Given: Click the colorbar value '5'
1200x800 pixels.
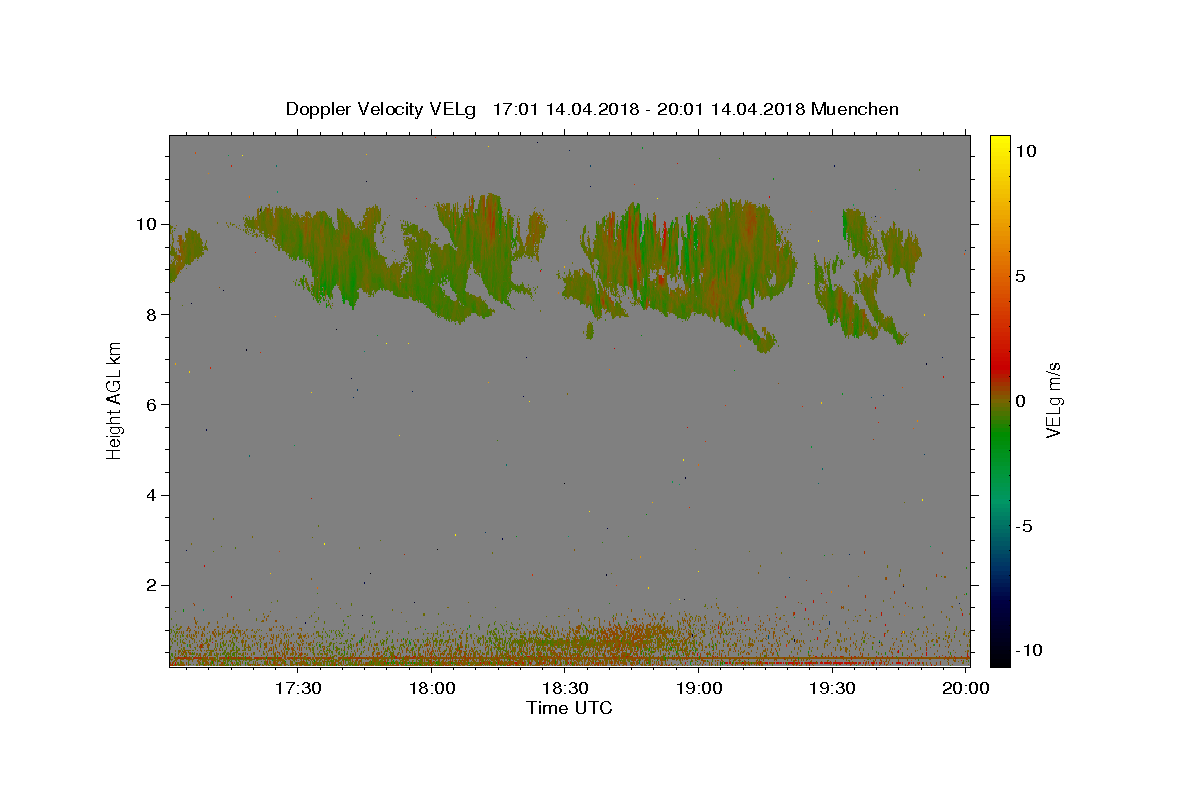Looking at the screenshot, I should tap(1021, 276).
